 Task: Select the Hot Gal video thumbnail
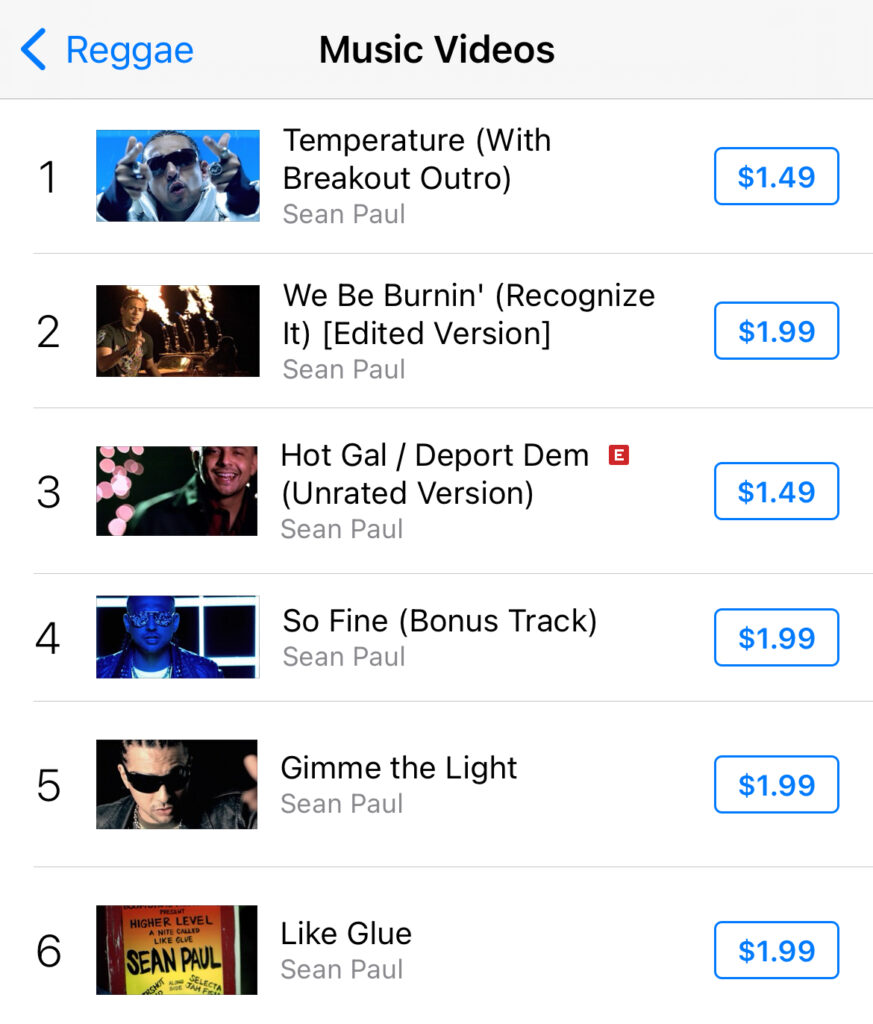[177, 491]
